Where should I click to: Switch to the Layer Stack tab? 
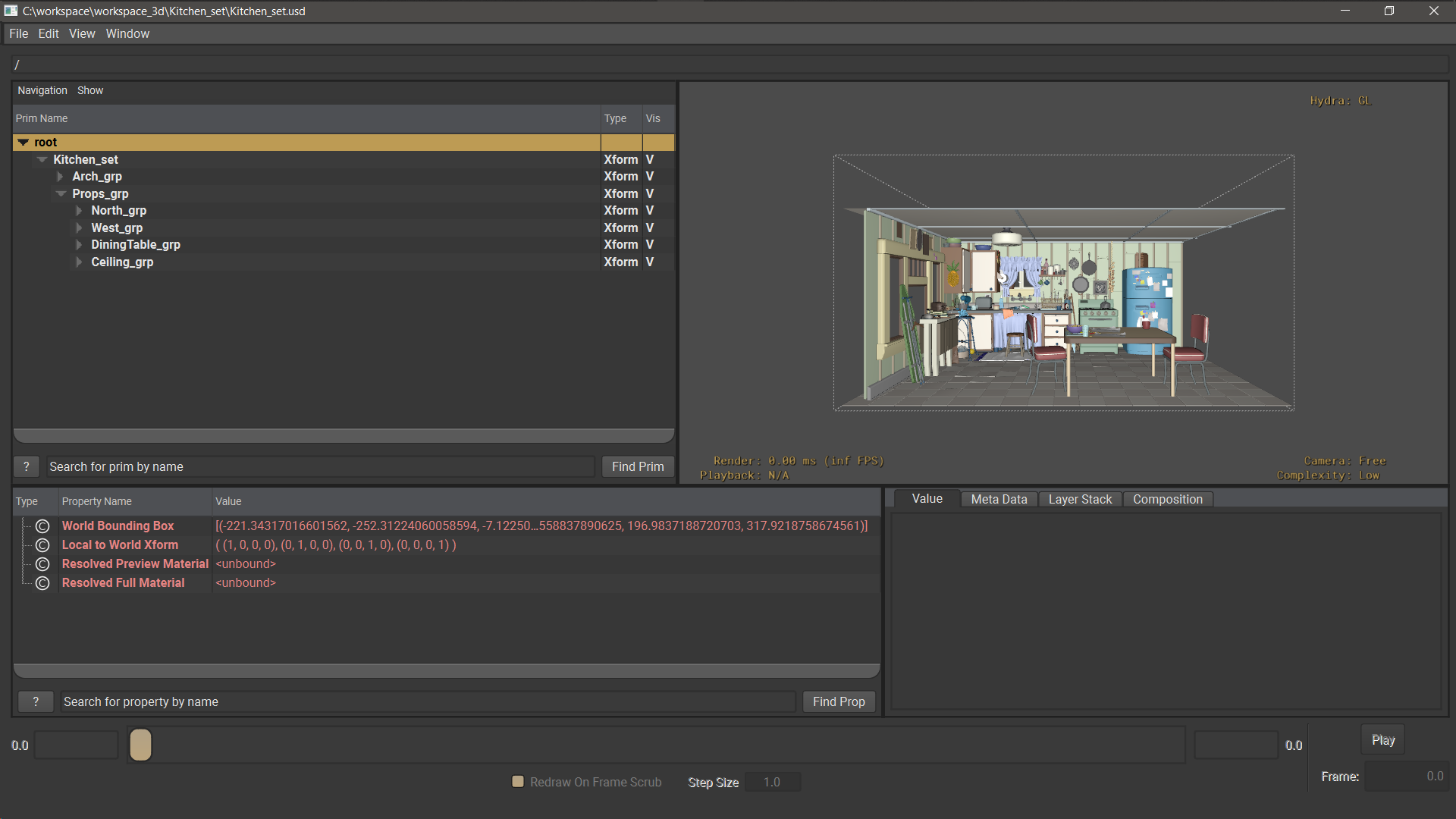[x=1079, y=499]
